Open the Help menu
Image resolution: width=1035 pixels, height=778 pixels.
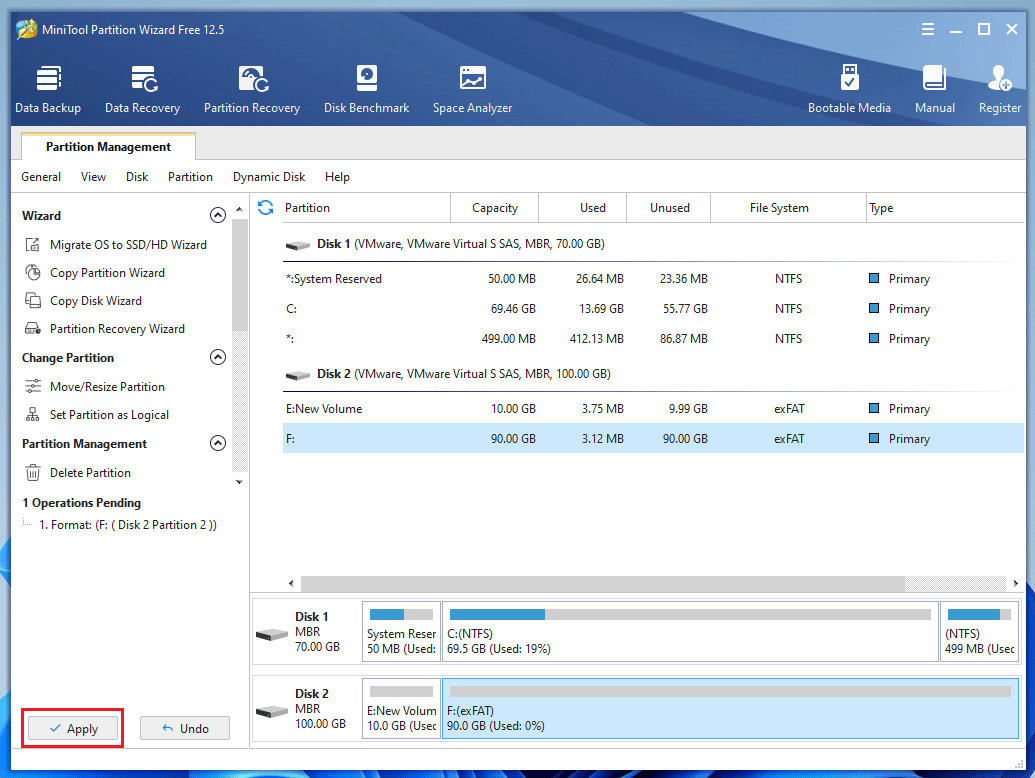337,177
